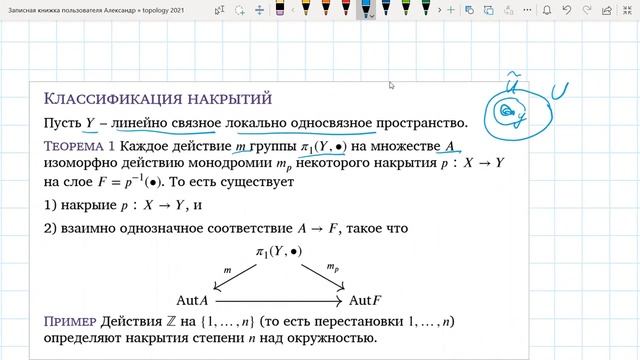Click the heading 'Классификация накрытий'
Viewport: 640px width, 360px height.
click(158, 98)
